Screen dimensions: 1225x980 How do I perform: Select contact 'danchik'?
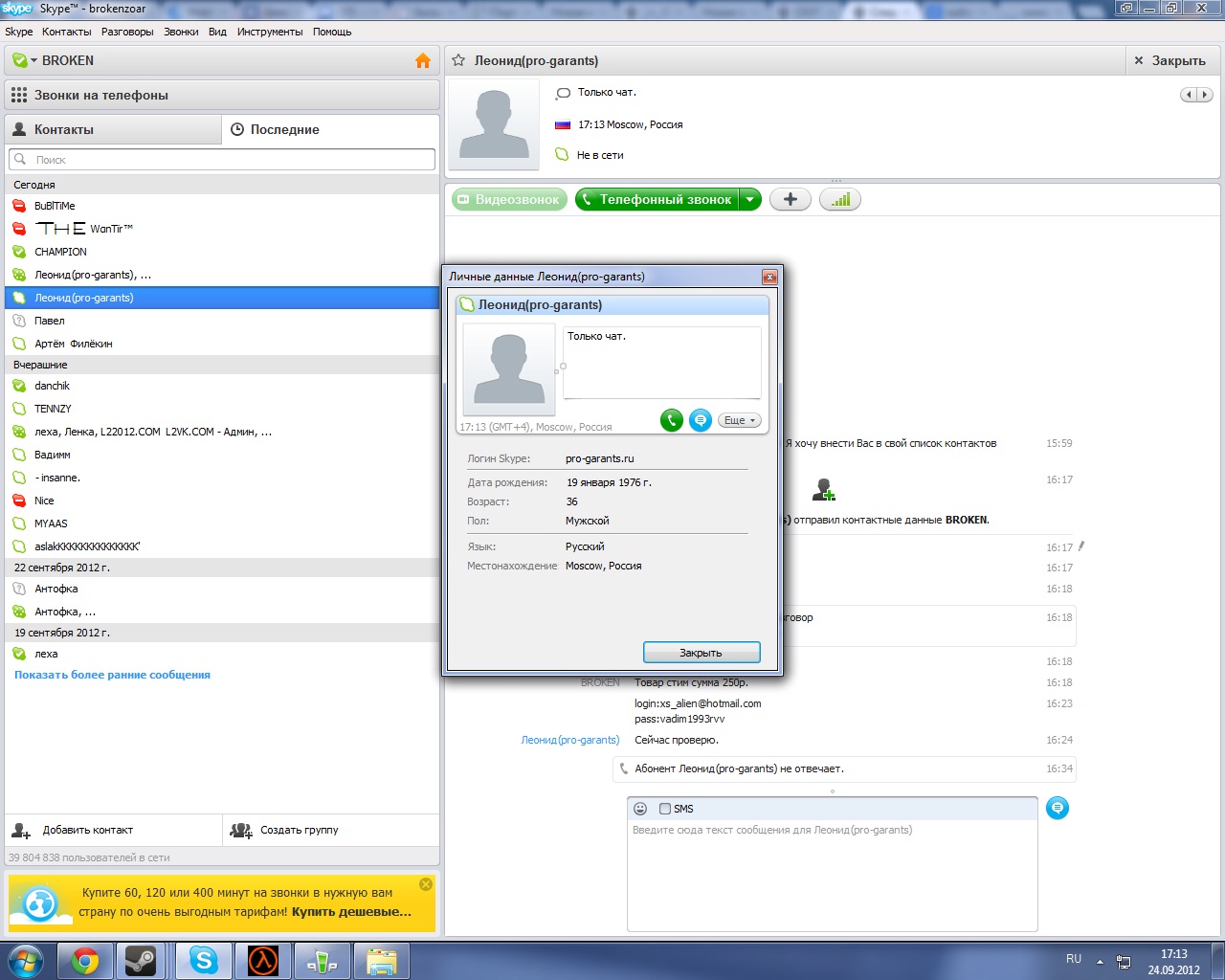[x=222, y=386]
